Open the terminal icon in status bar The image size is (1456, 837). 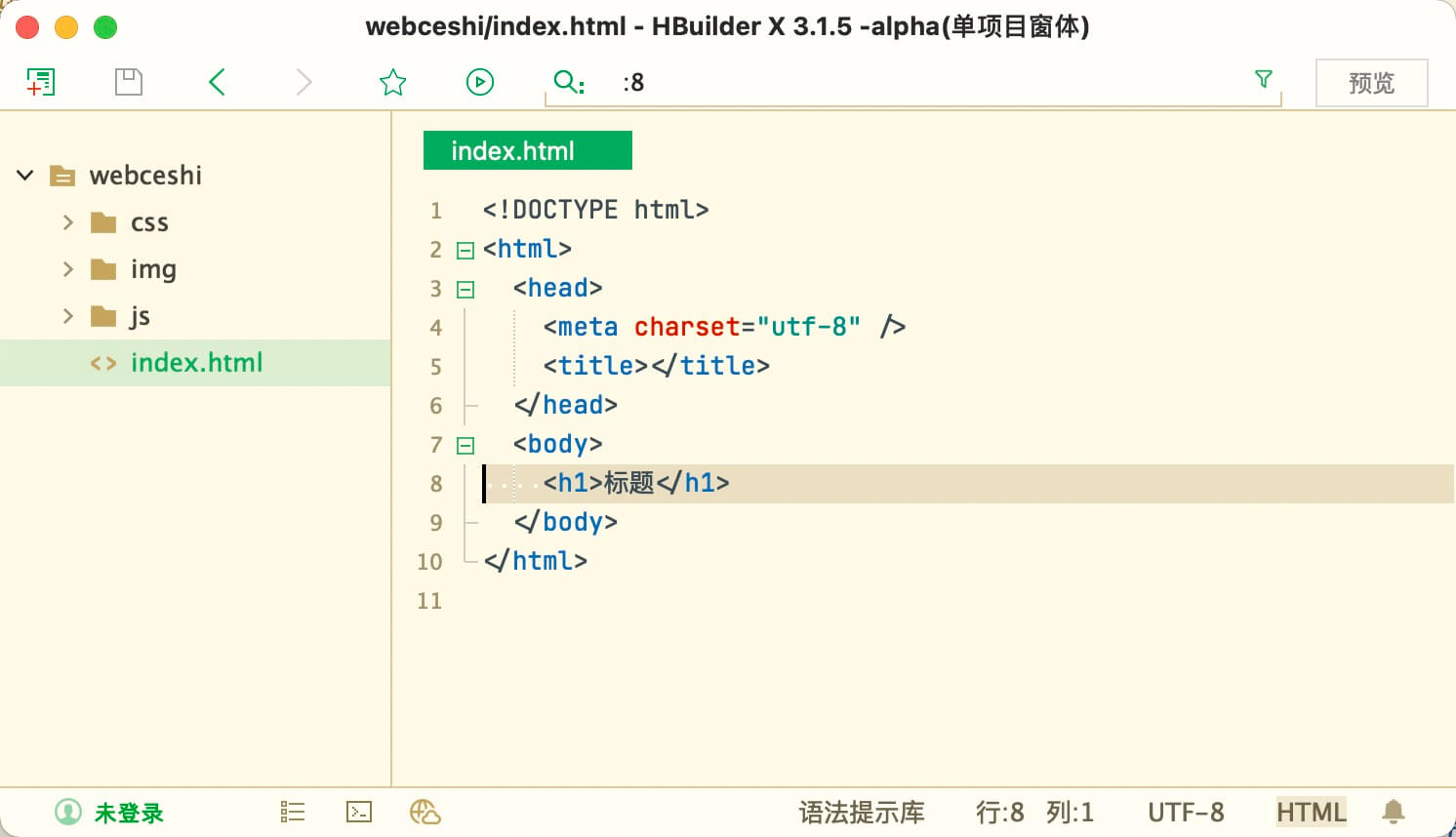click(359, 812)
